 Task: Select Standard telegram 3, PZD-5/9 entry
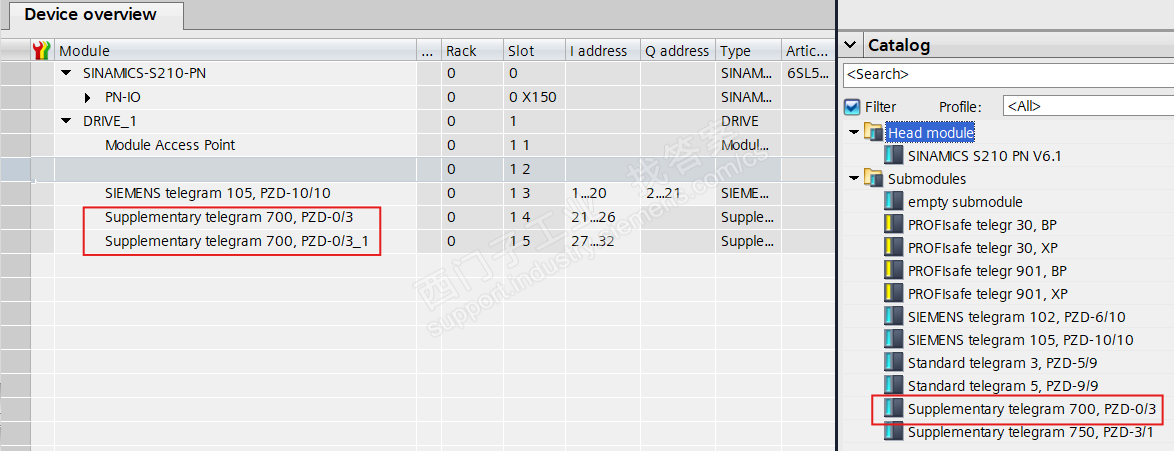tap(1003, 363)
